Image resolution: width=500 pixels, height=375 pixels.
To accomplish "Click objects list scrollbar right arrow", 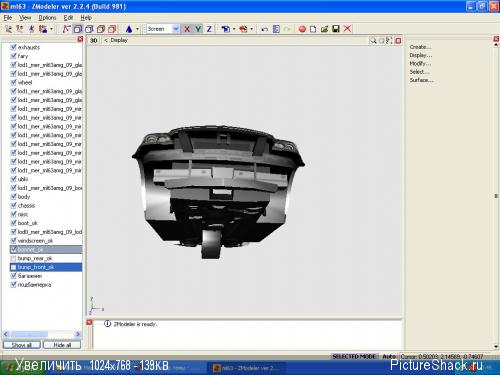I will point(78,334).
